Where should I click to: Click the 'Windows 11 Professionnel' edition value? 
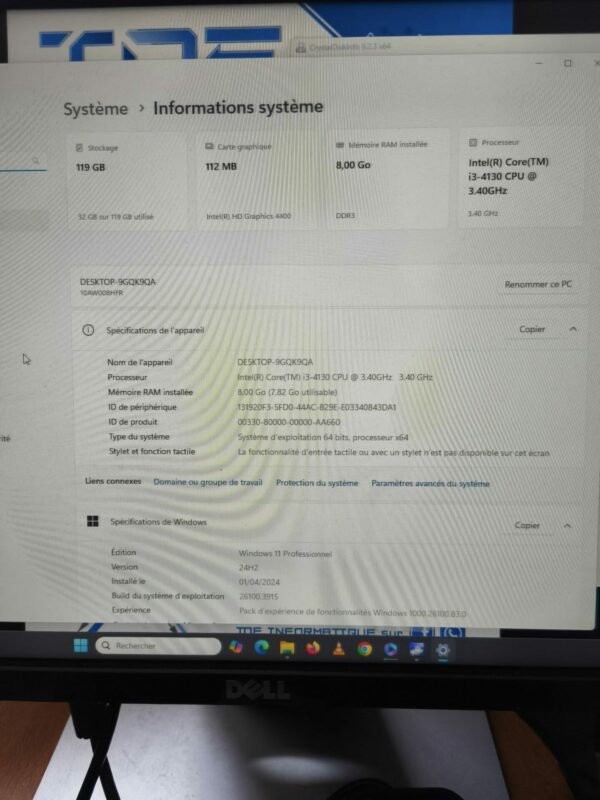click(285, 554)
